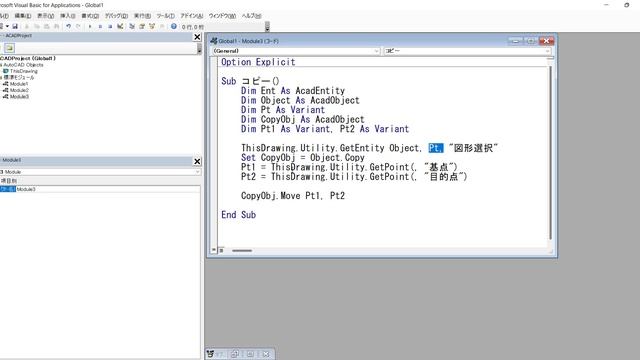Switch to Full Module View in code window
The height and width of the screenshot is (360, 640).
(221, 250)
